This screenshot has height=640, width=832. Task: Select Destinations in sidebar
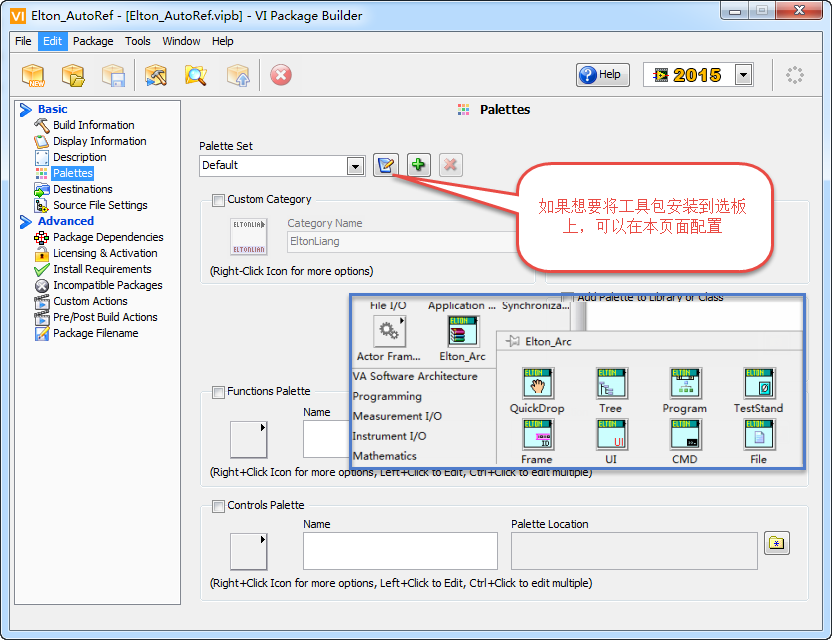coord(83,189)
